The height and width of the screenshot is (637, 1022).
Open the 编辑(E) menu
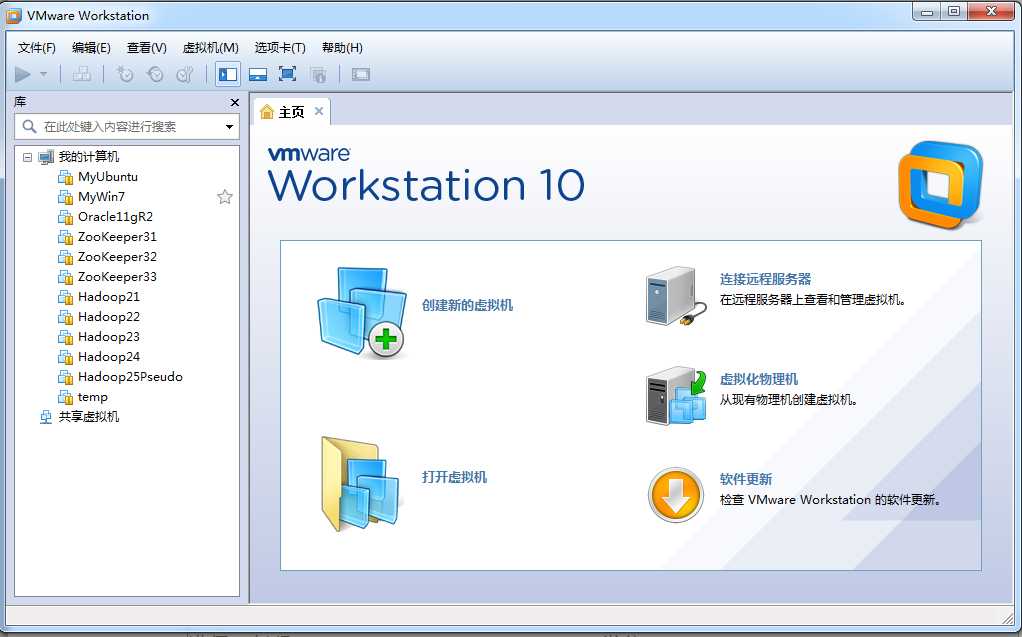(91, 48)
